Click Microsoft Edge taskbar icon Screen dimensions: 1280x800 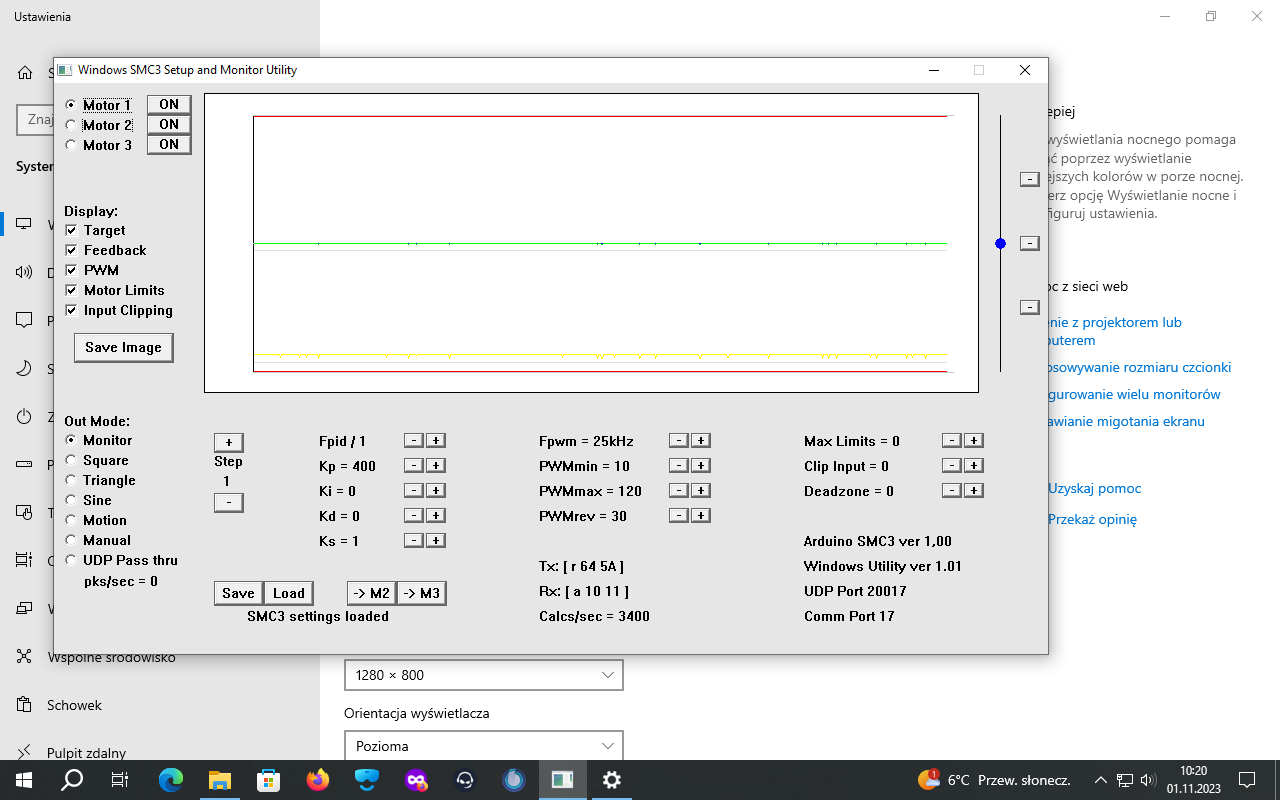(171, 780)
